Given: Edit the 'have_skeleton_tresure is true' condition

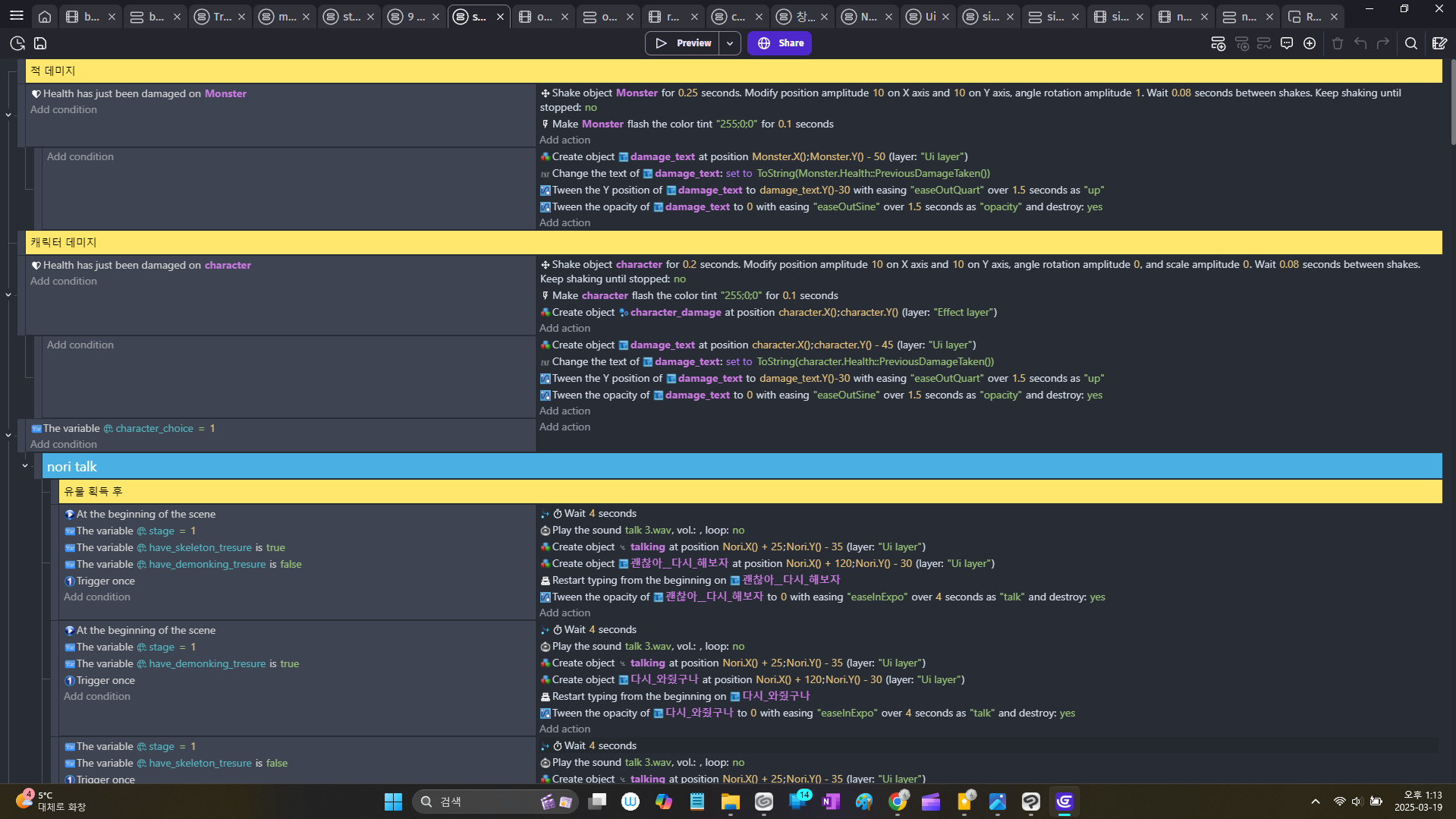Looking at the screenshot, I should click(x=175, y=547).
